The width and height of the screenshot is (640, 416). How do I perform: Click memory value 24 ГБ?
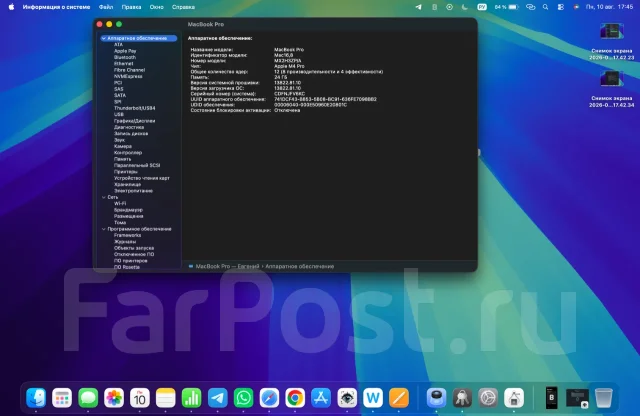[280, 77]
